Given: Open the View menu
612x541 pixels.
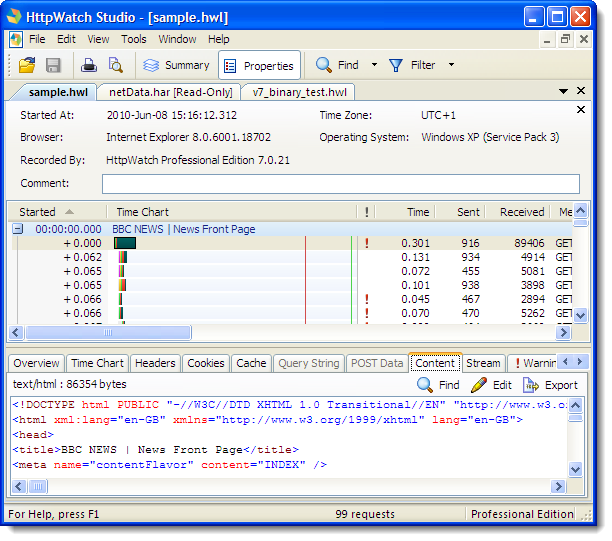Looking at the screenshot, I should [x=98, y=39].
